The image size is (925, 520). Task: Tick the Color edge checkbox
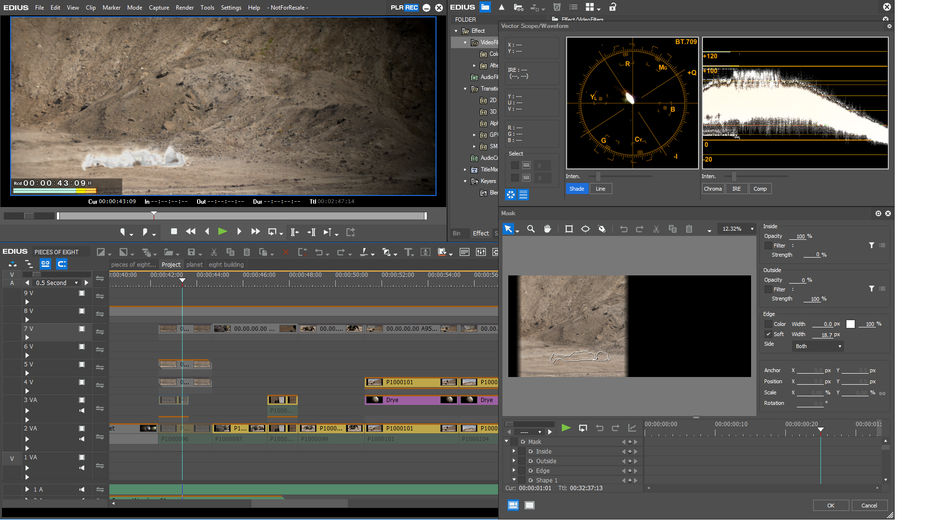coord(768,324)
